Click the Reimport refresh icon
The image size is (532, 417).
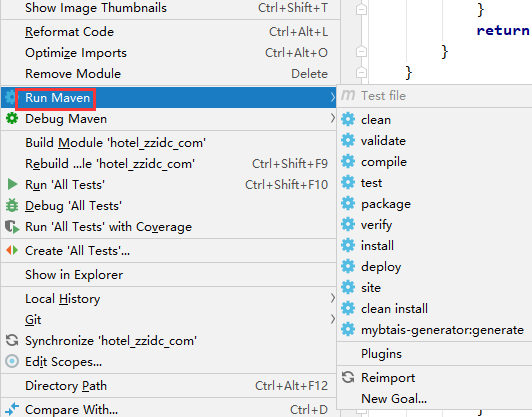(x=348, y=377)
